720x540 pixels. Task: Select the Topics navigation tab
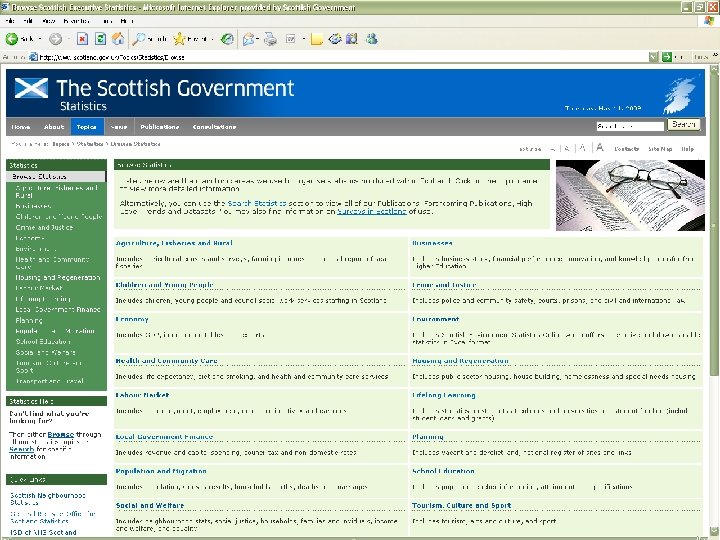[x=87, y=127]
